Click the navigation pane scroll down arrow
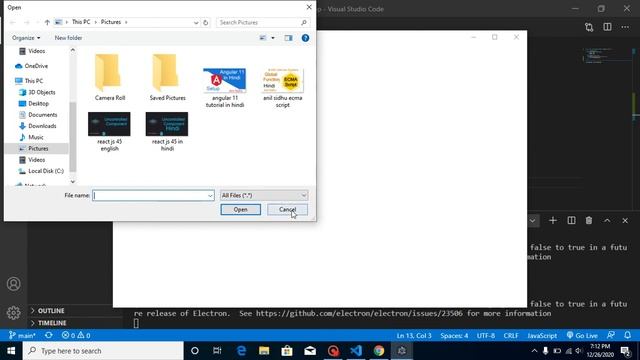This screenshot has height=360, width=640. point(73,182)
